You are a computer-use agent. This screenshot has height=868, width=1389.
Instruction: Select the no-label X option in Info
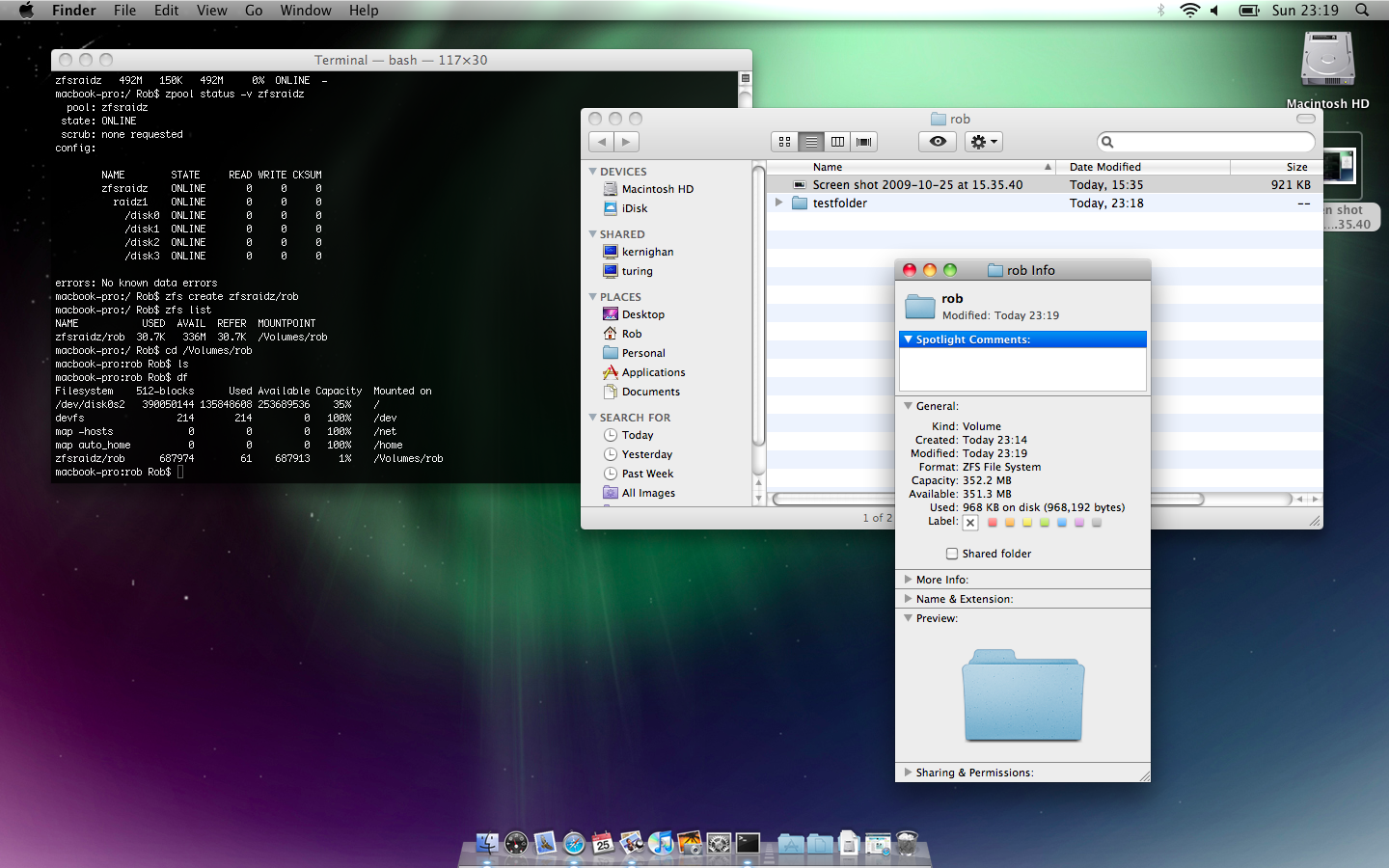[x=970, y=523]
